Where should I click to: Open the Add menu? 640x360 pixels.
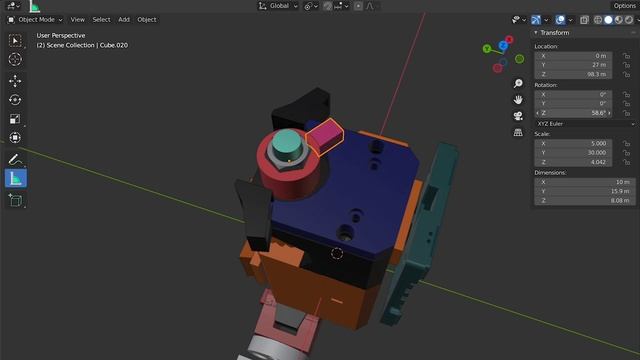[x=124, y=20]
